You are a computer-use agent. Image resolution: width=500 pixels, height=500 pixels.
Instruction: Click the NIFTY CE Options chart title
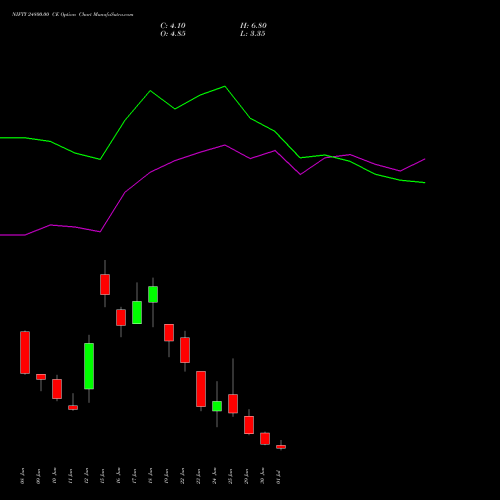73,15
